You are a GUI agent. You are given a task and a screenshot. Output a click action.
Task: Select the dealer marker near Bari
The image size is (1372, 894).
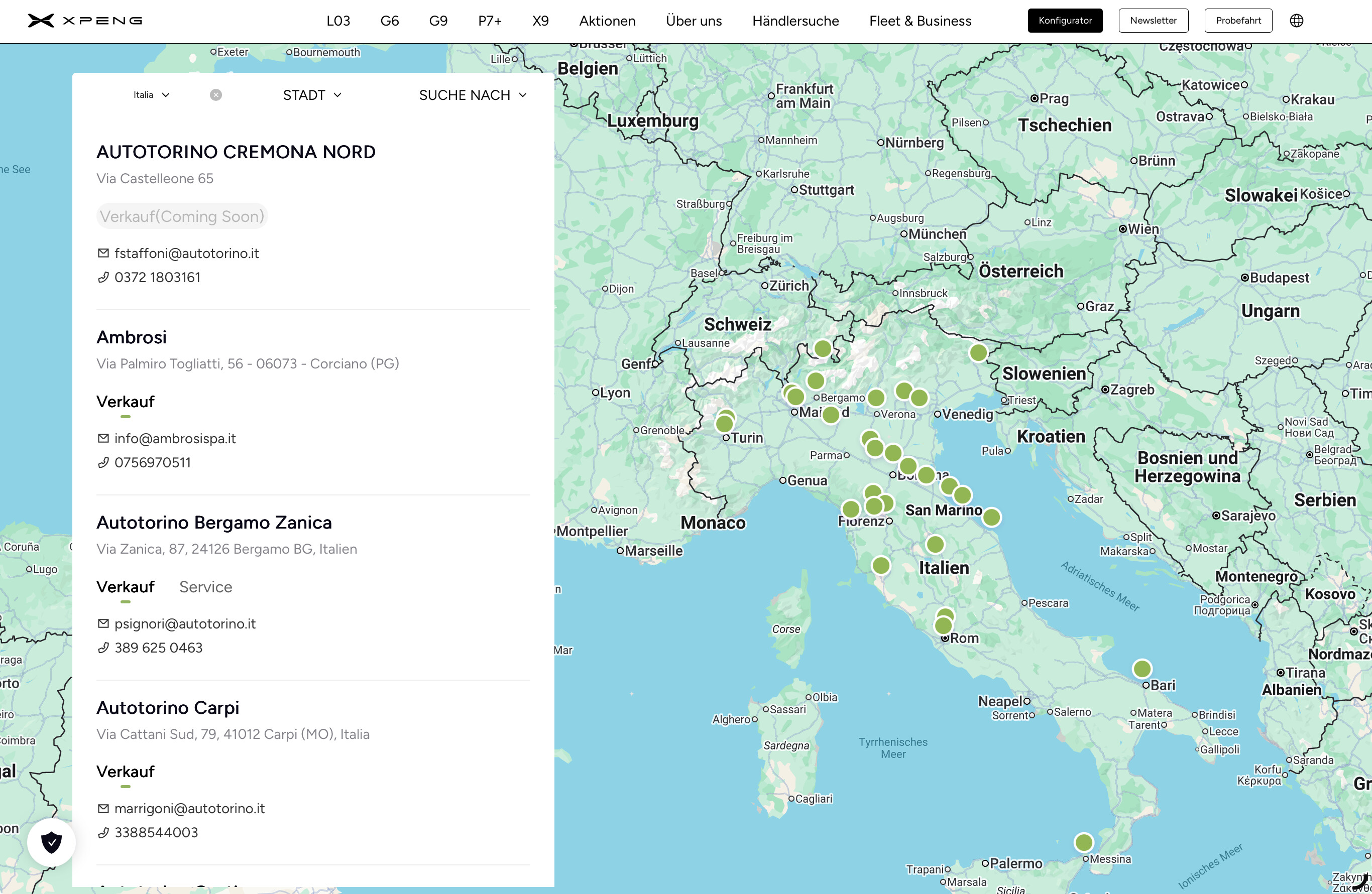pos(1142,669)
